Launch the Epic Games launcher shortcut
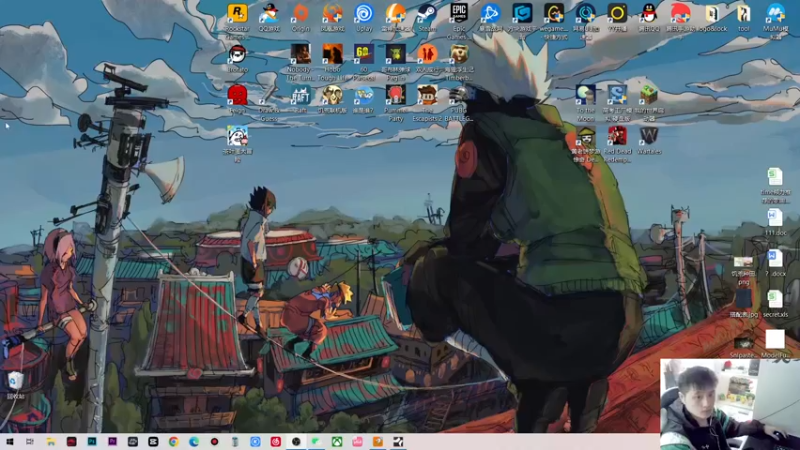 tap(459, 14)
